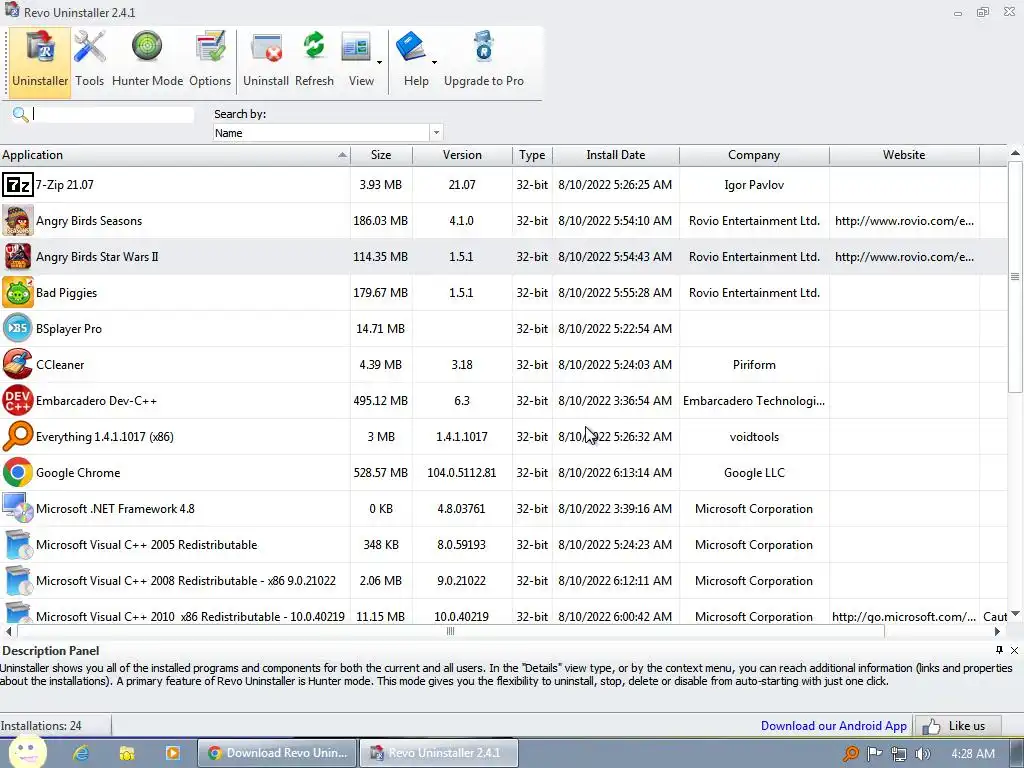Expand the Help dropdown arrow
This screenshot has height=768, width=1024.
[x=434, y=63]
